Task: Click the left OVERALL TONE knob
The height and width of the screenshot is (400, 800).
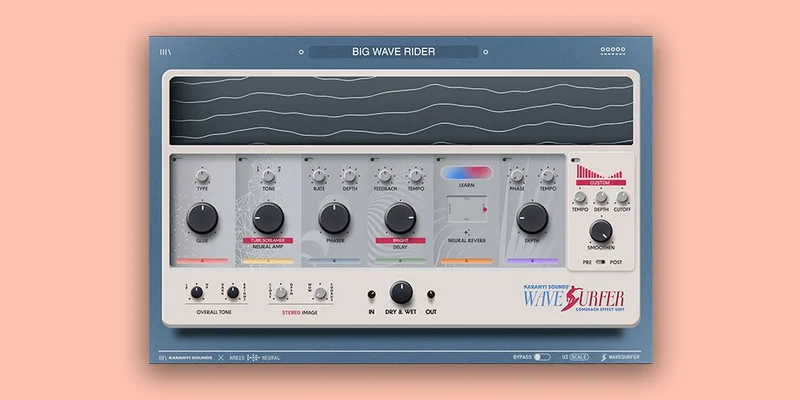Action: 196,292
